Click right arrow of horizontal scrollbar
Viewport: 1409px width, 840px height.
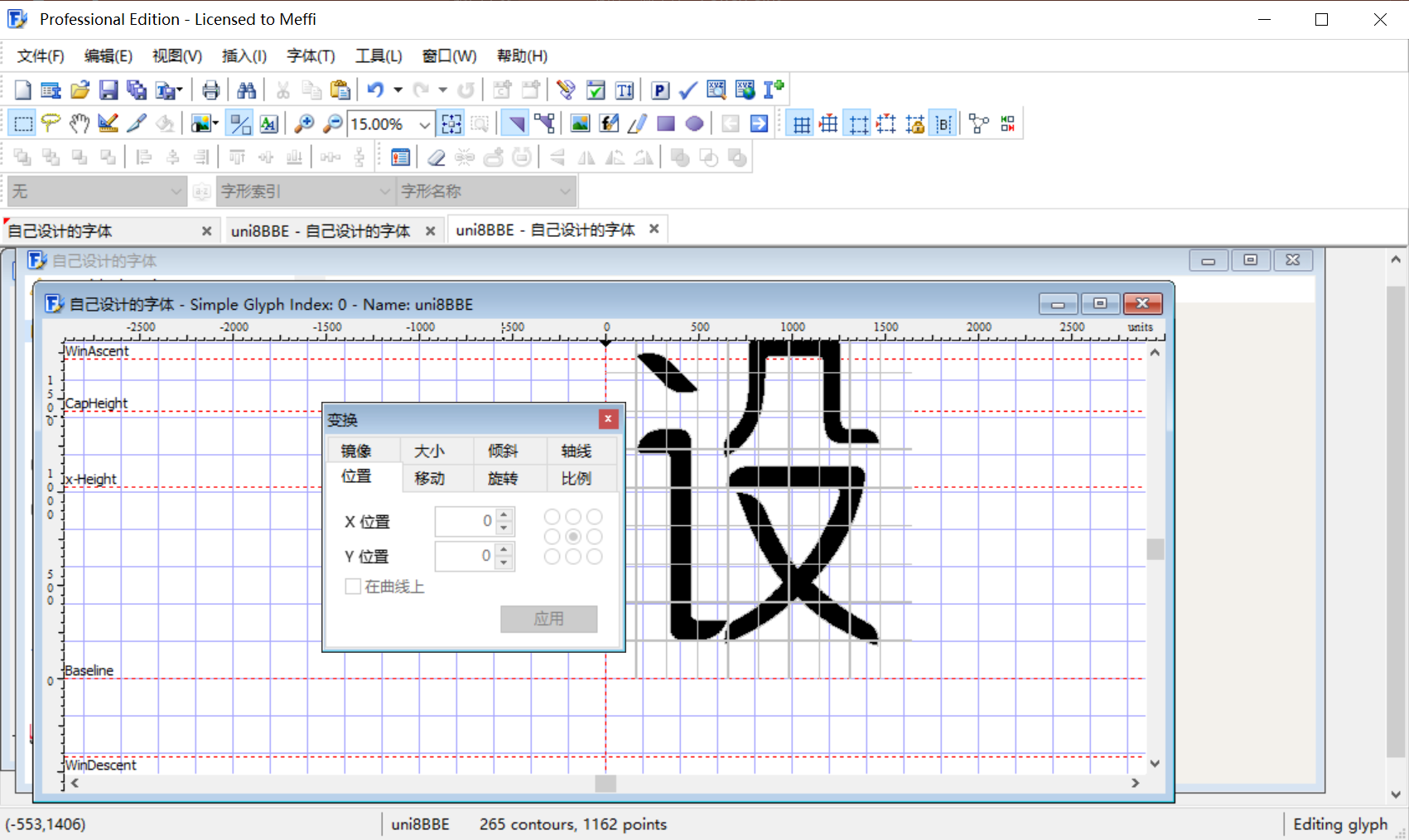point(1136,783)
